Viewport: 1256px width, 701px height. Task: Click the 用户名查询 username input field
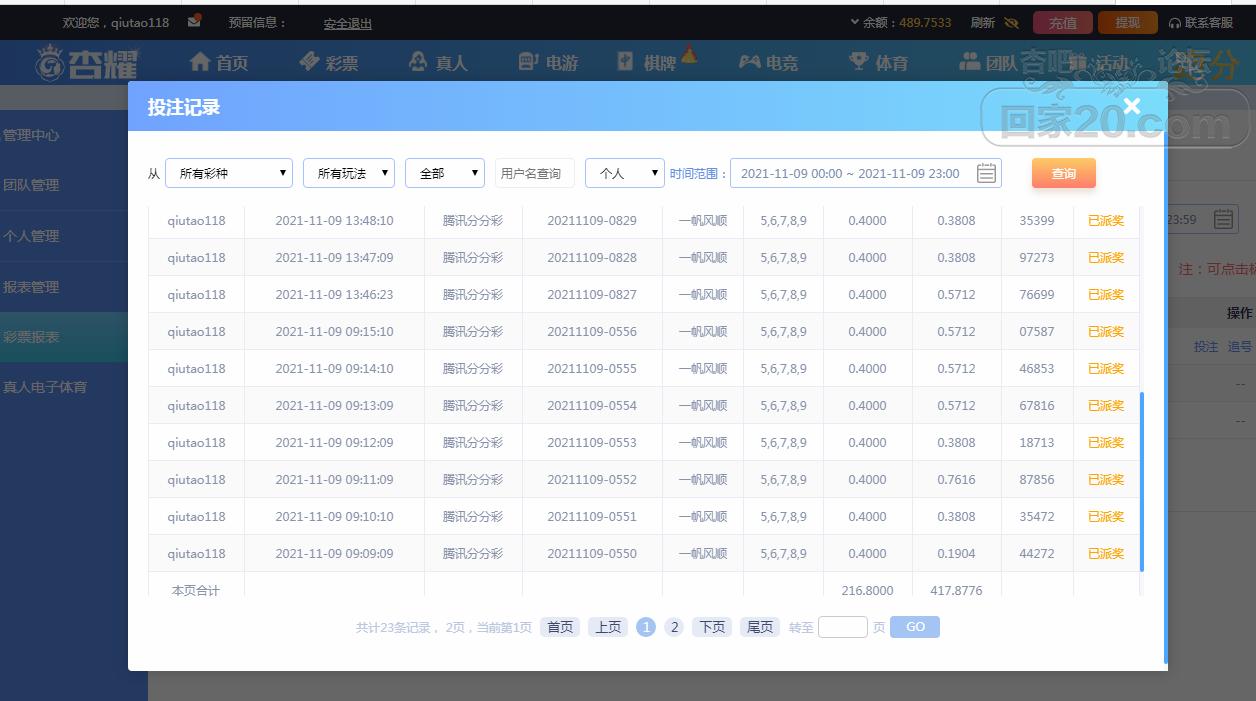click(535, 173)
